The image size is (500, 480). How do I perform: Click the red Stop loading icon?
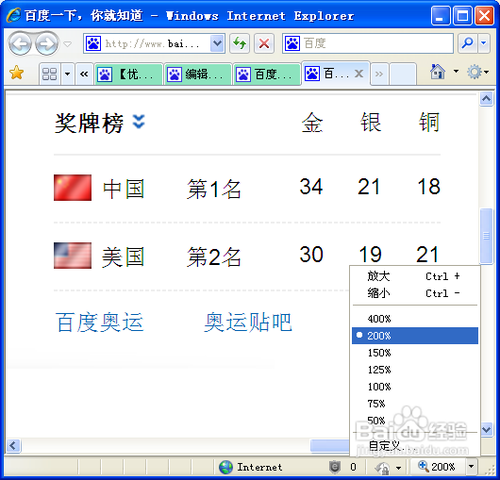pyautogui.click(x=264, y=43)
